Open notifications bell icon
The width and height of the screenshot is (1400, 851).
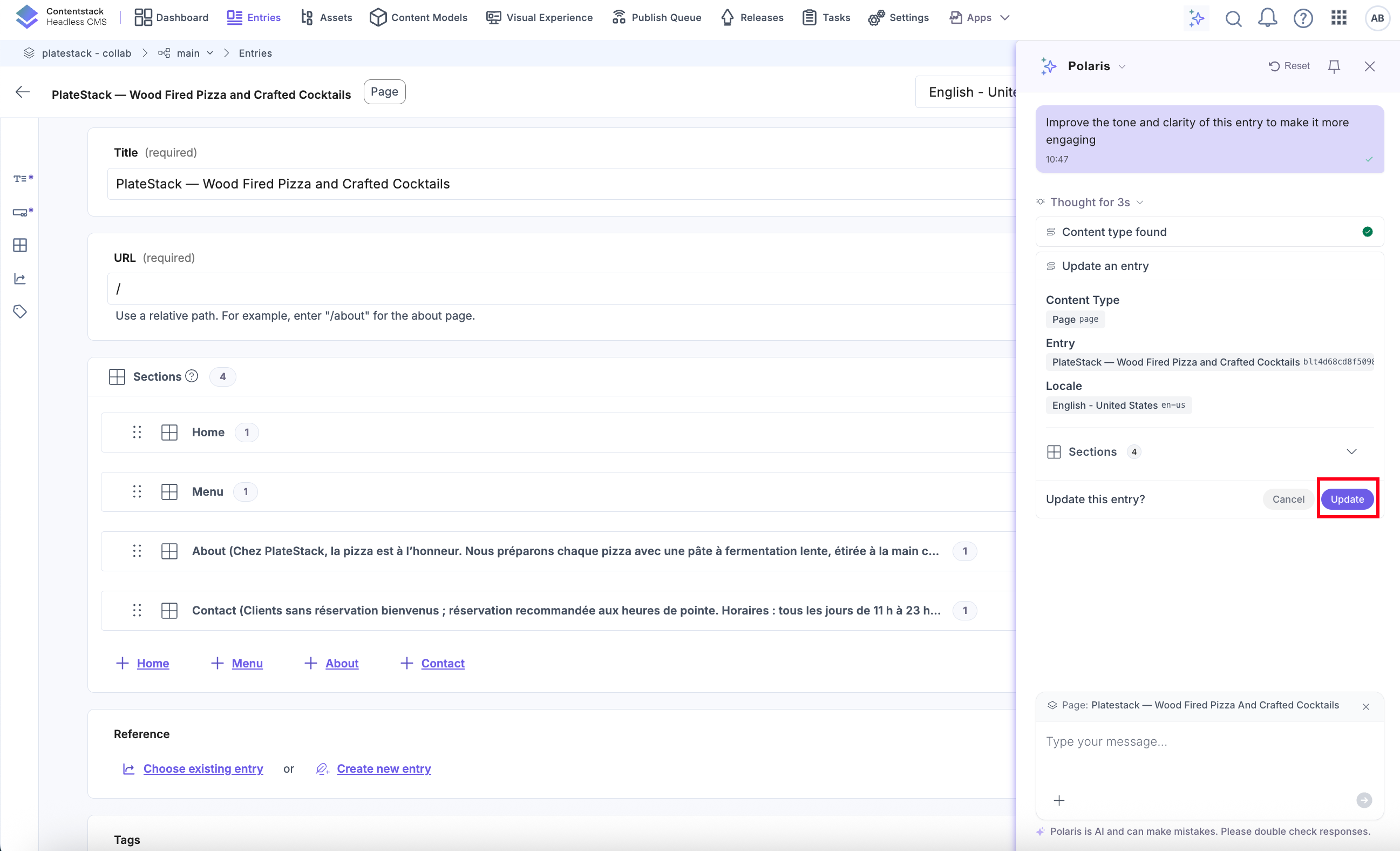(x=1268, y=18)
